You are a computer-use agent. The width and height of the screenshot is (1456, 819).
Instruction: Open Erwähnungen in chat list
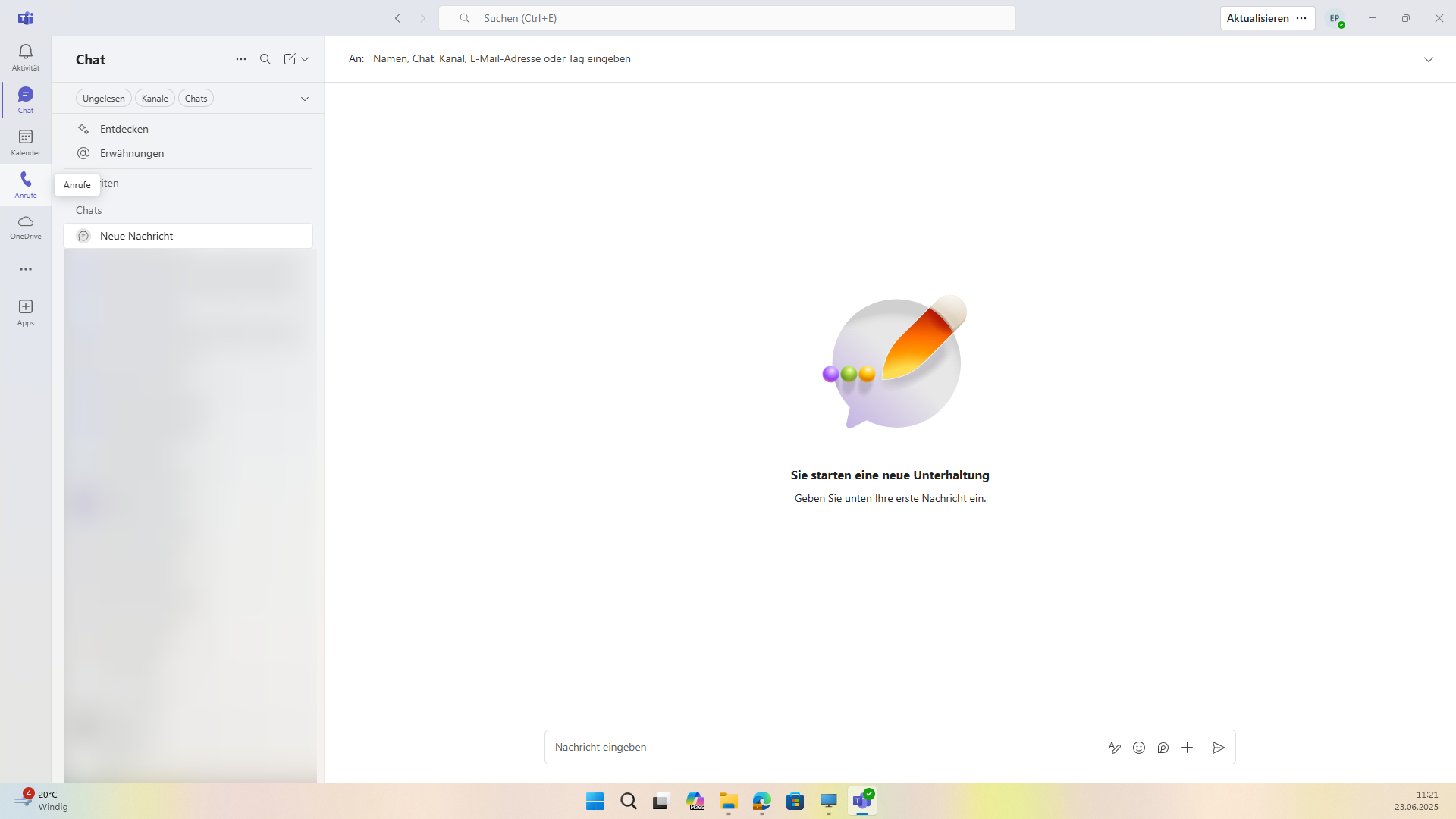click(x=132, y=153)
